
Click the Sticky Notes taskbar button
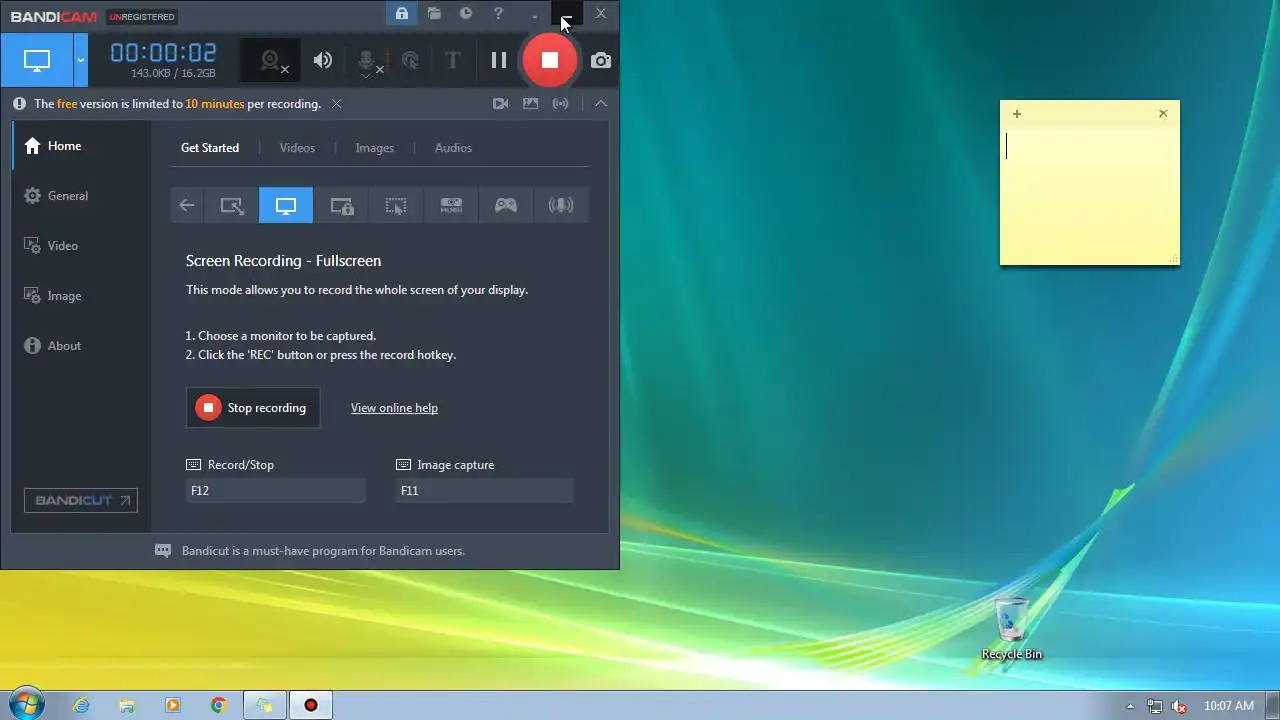pyautogui.click(x=264, y=705)
